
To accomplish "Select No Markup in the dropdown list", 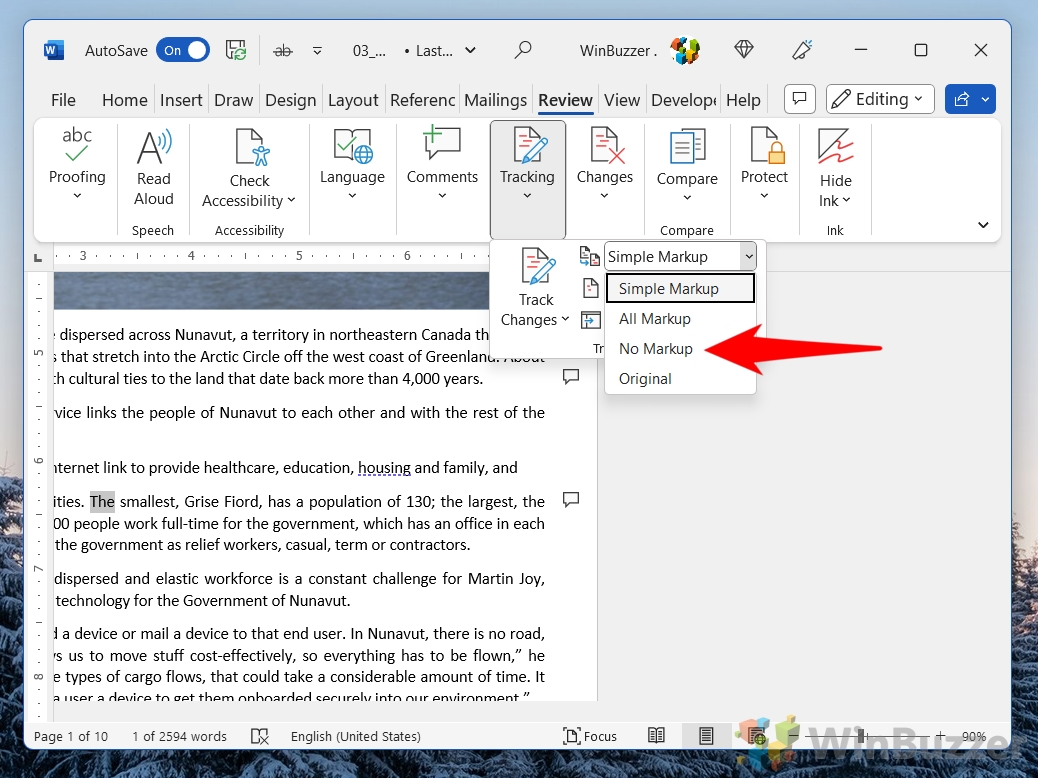I will click(681, 349).
